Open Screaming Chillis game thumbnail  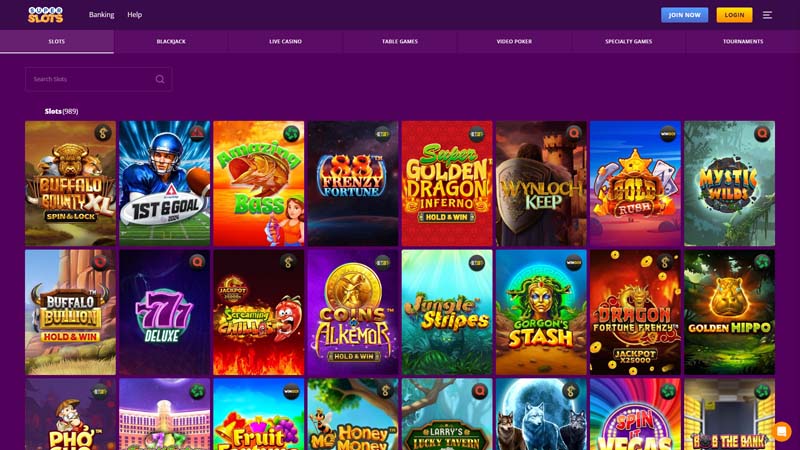tap(259, 312)
